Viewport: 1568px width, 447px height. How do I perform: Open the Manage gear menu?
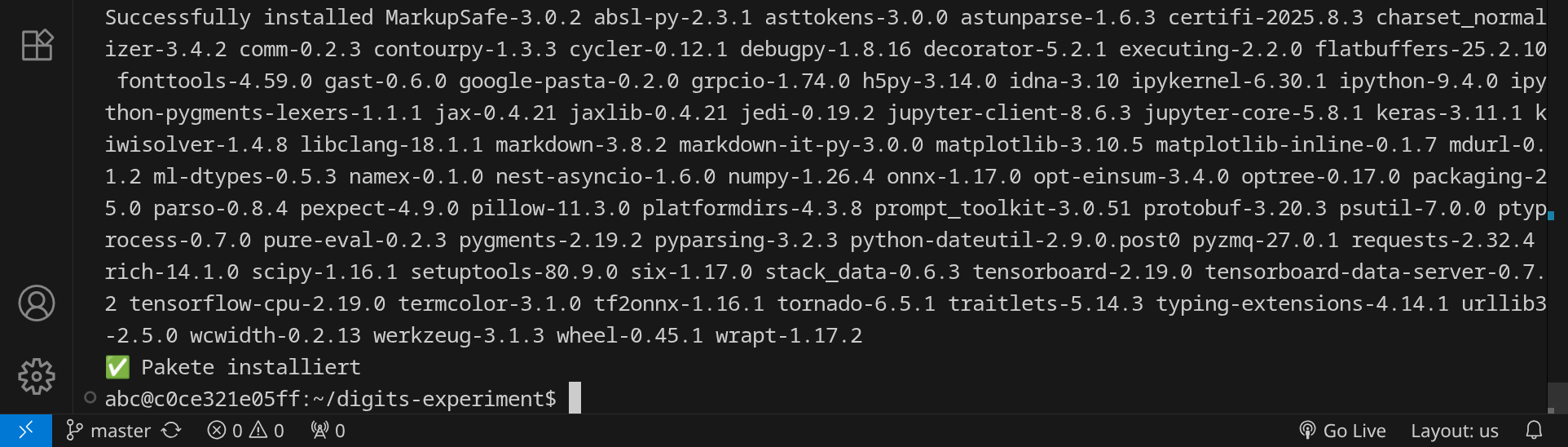pos(37,376)
